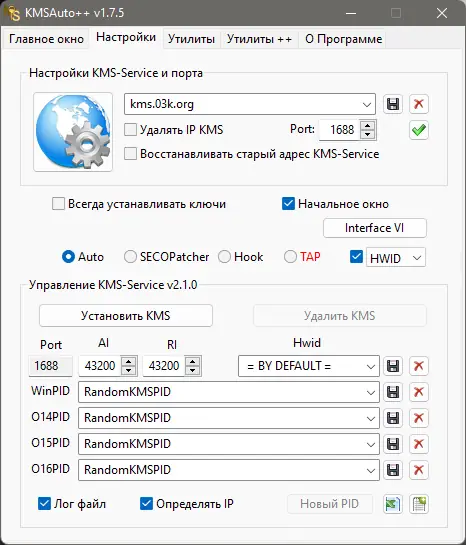Increase the AI value with up arrow

(129, 361)
